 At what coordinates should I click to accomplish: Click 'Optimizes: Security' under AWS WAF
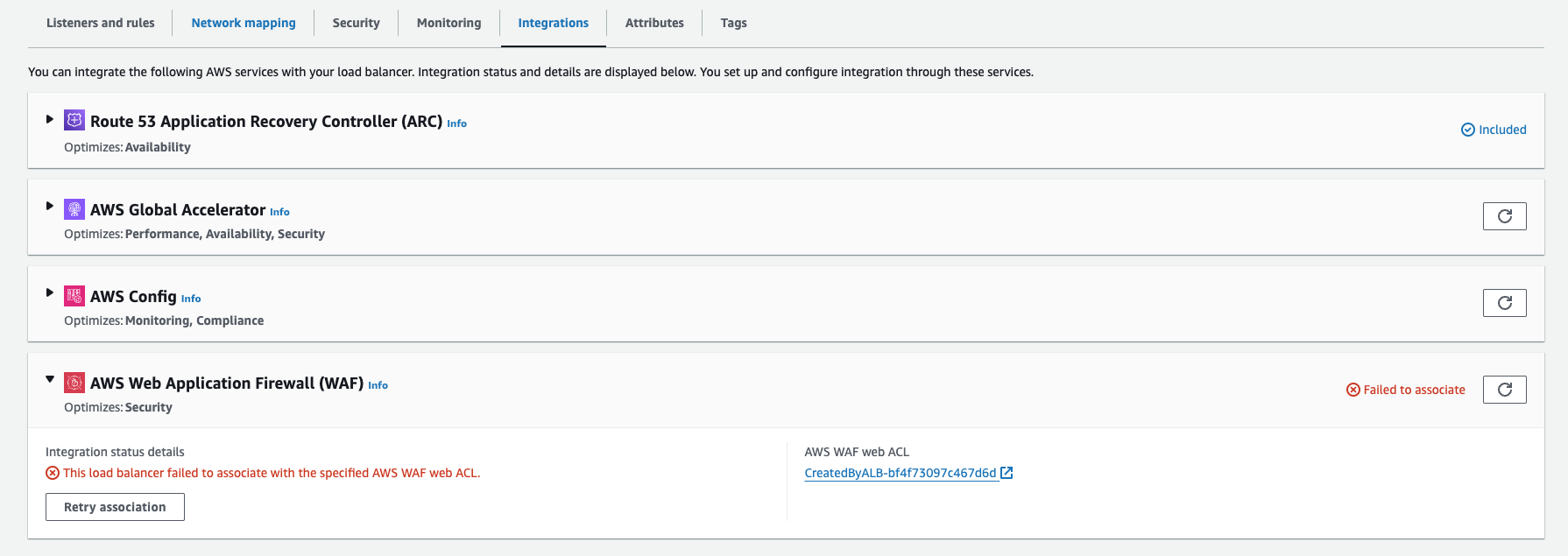pyautogui.click(x=118, y=407)
